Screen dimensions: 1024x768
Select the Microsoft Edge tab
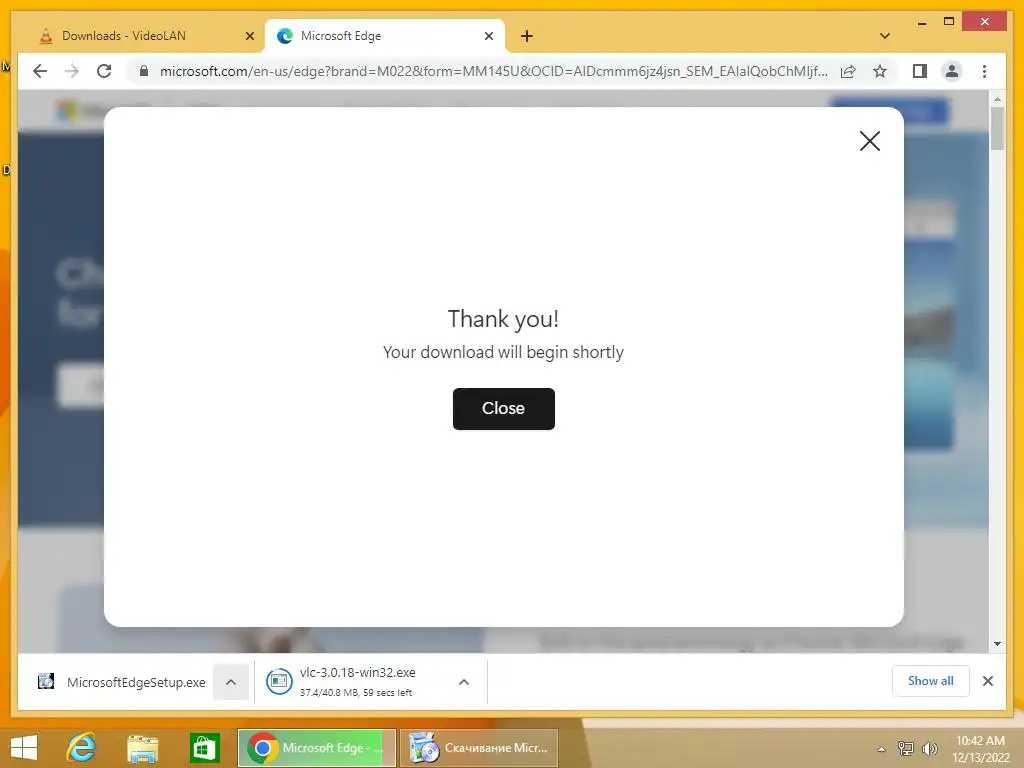[384, 36]
